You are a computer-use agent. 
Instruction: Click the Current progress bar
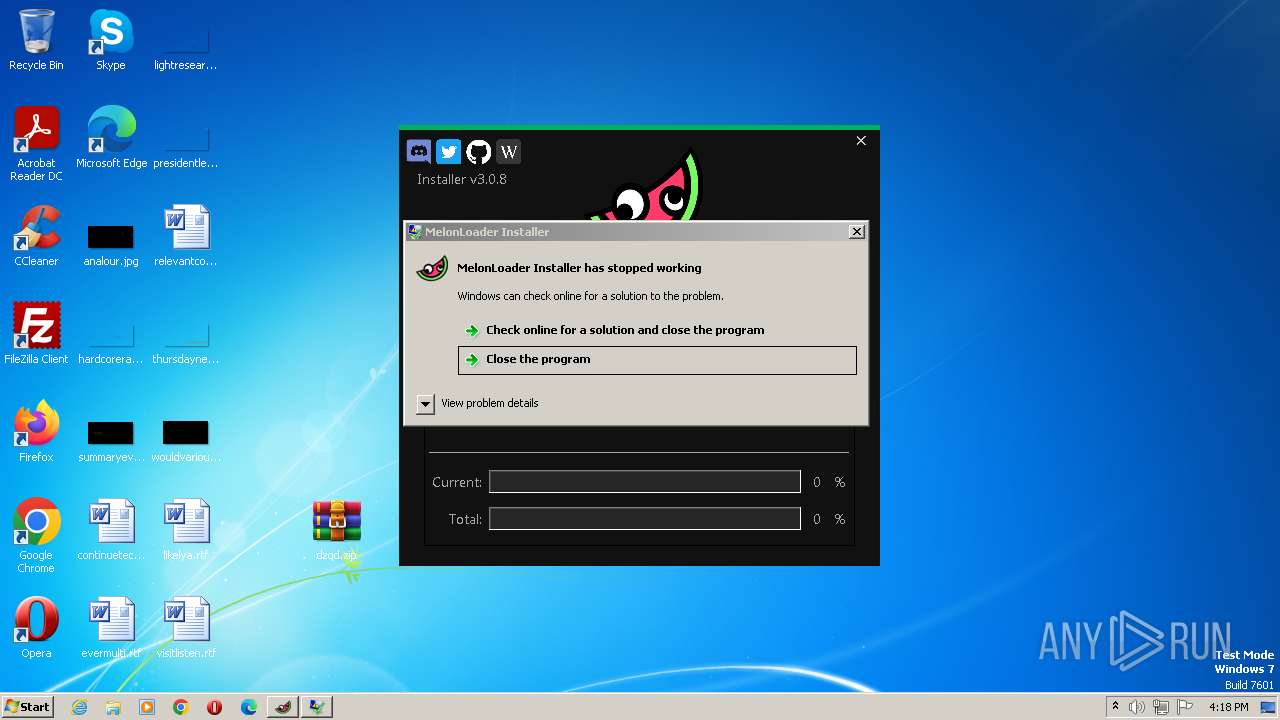click(x=645, y=482)
